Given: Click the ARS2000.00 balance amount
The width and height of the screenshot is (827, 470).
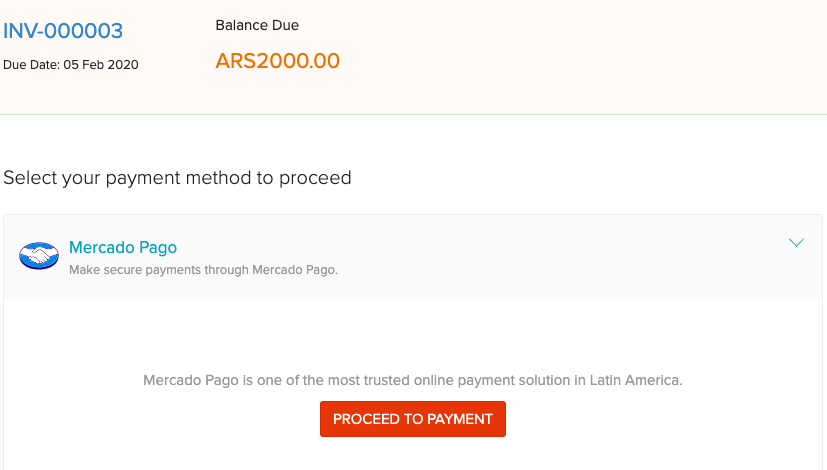Looking at the screenshot, I should 277,61.
